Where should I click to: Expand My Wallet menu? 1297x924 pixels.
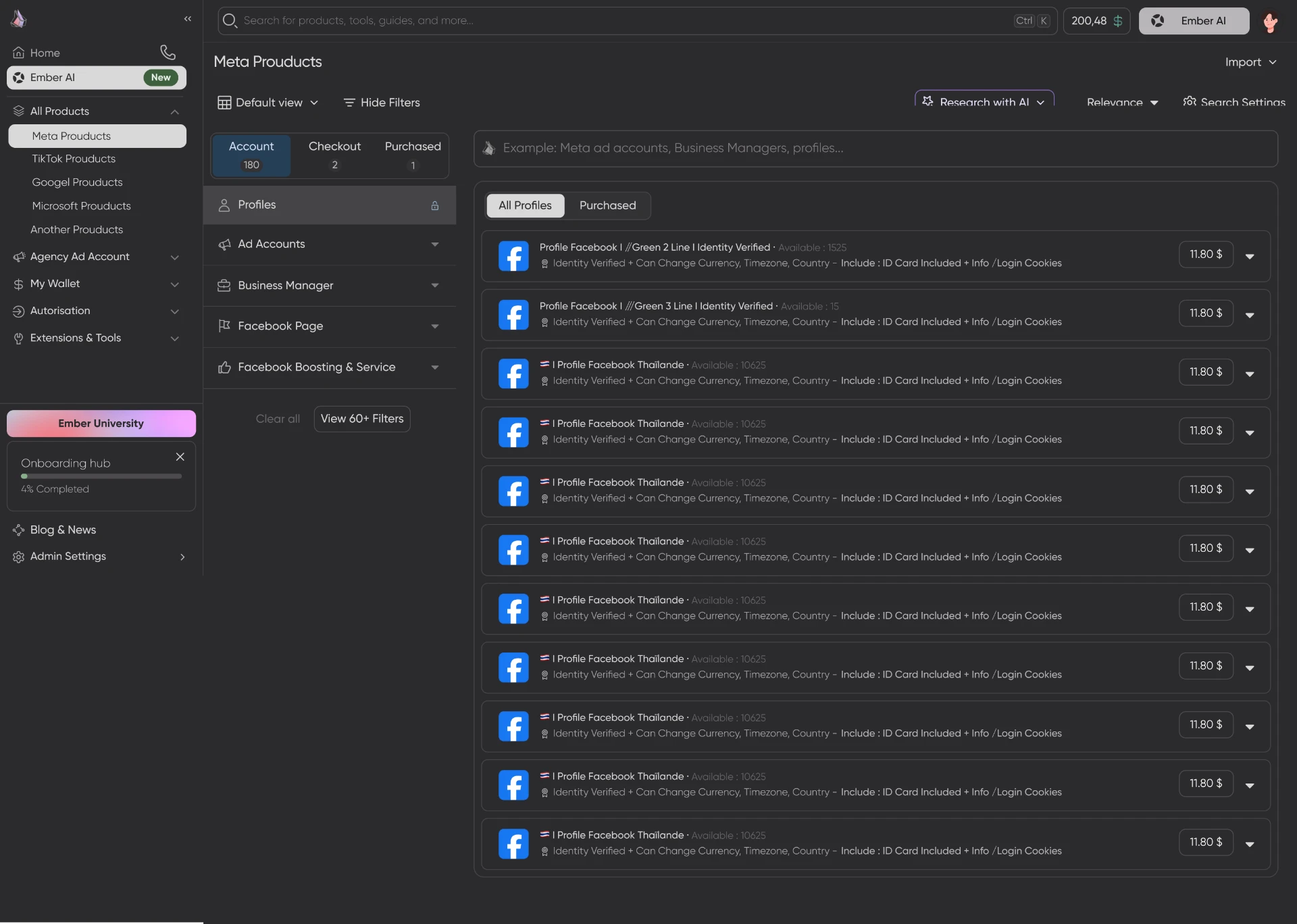point(175,284)
